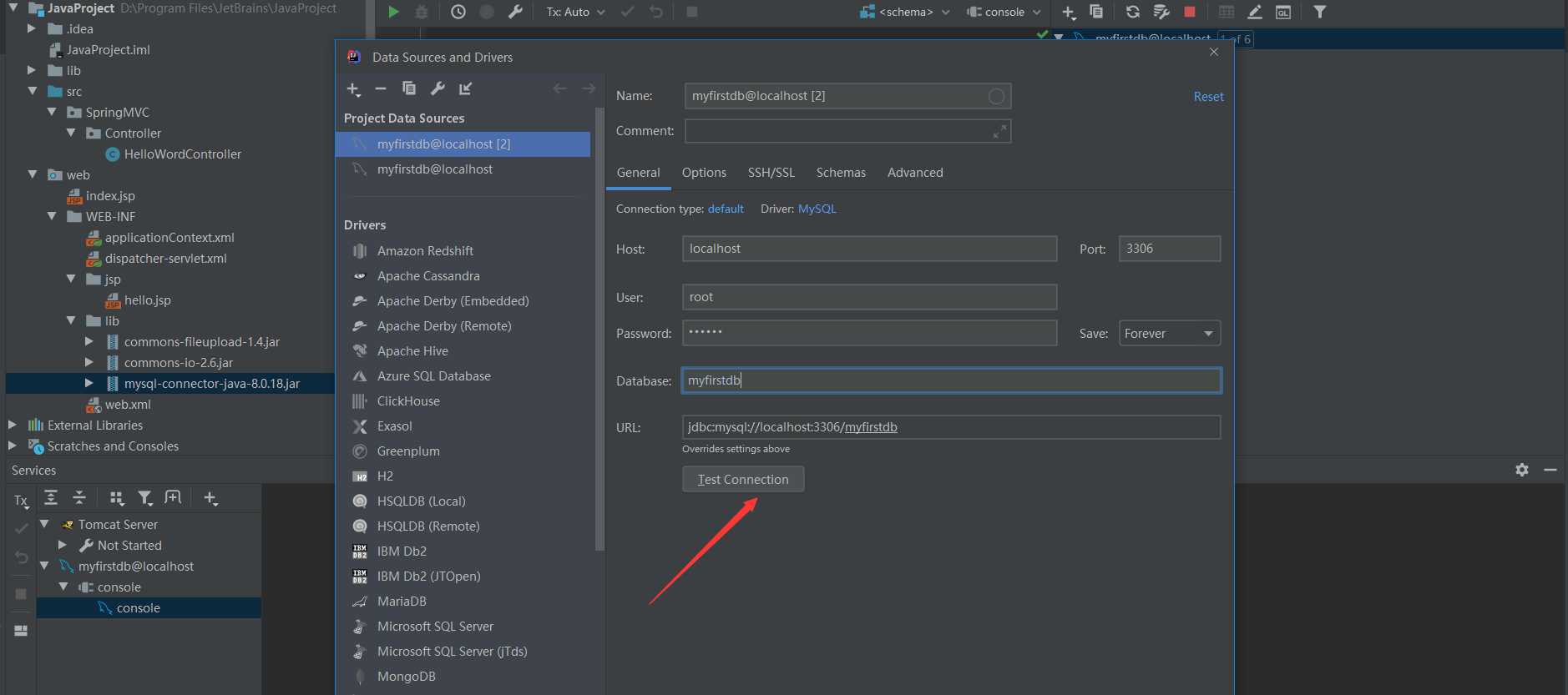Click the Group By icon in Services toolbar

[117, 498]
